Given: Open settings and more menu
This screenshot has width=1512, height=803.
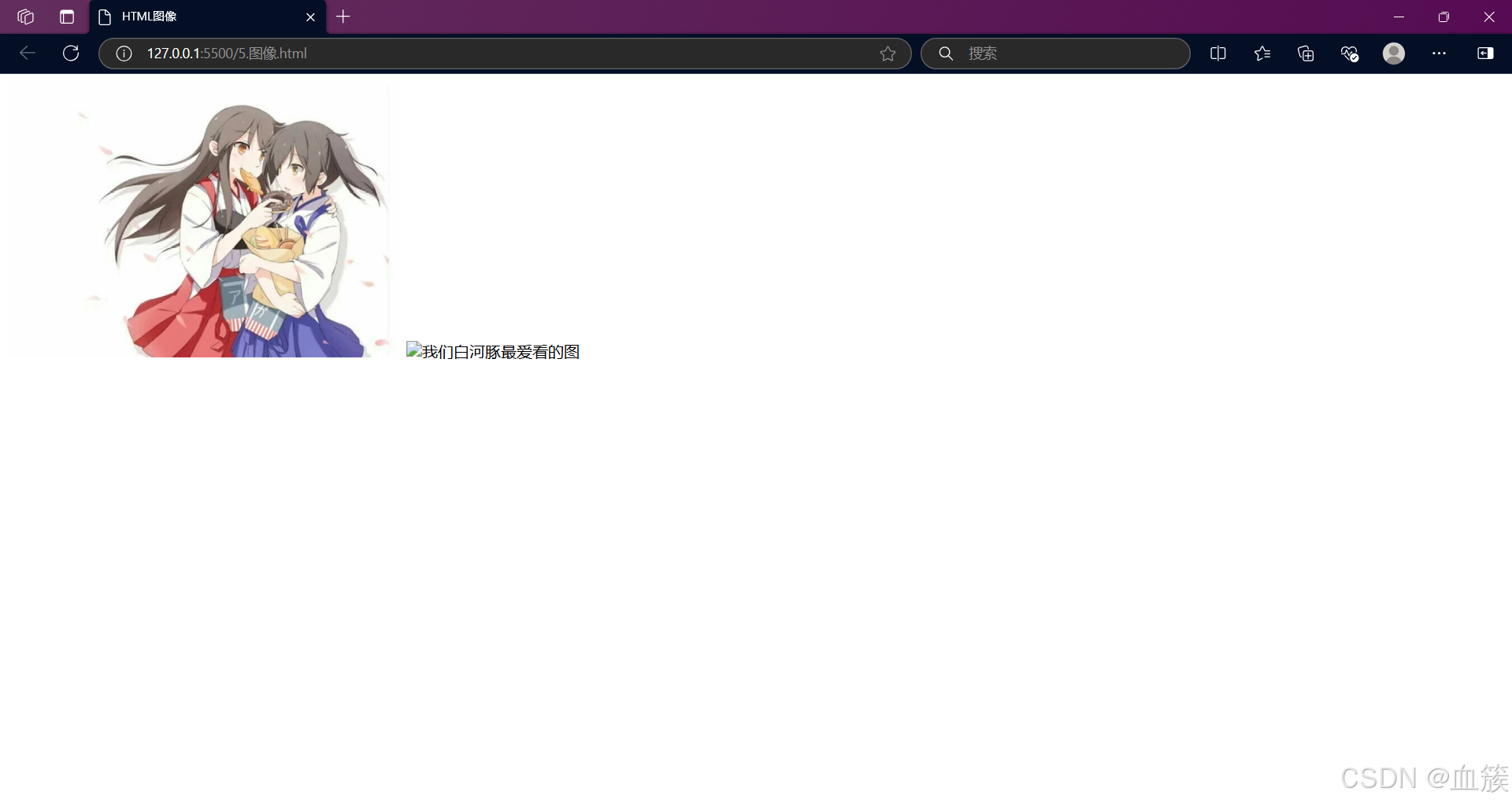Looking at the screenshot, I should tap(1439, 54).
